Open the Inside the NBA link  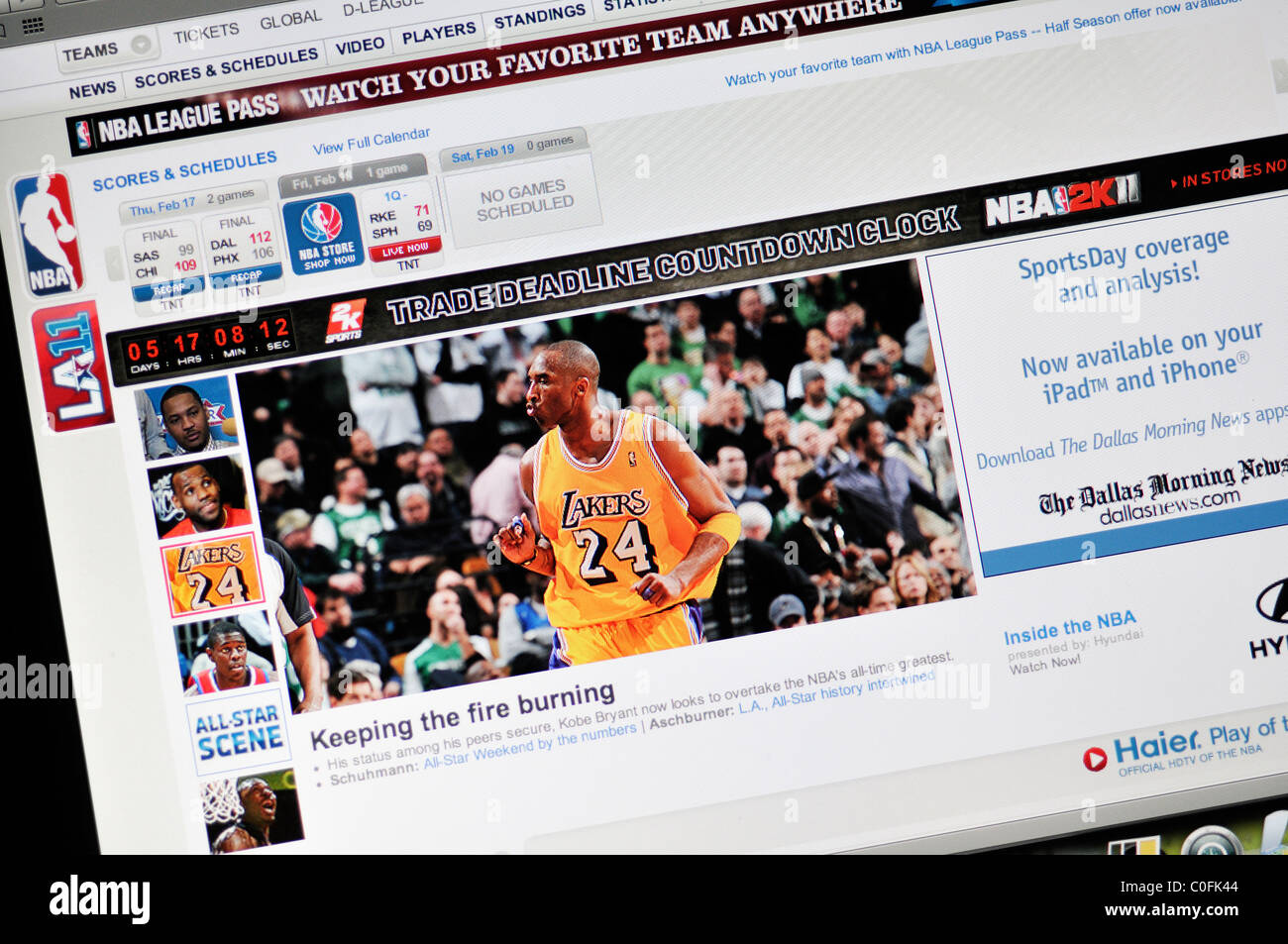[1070, 627]
